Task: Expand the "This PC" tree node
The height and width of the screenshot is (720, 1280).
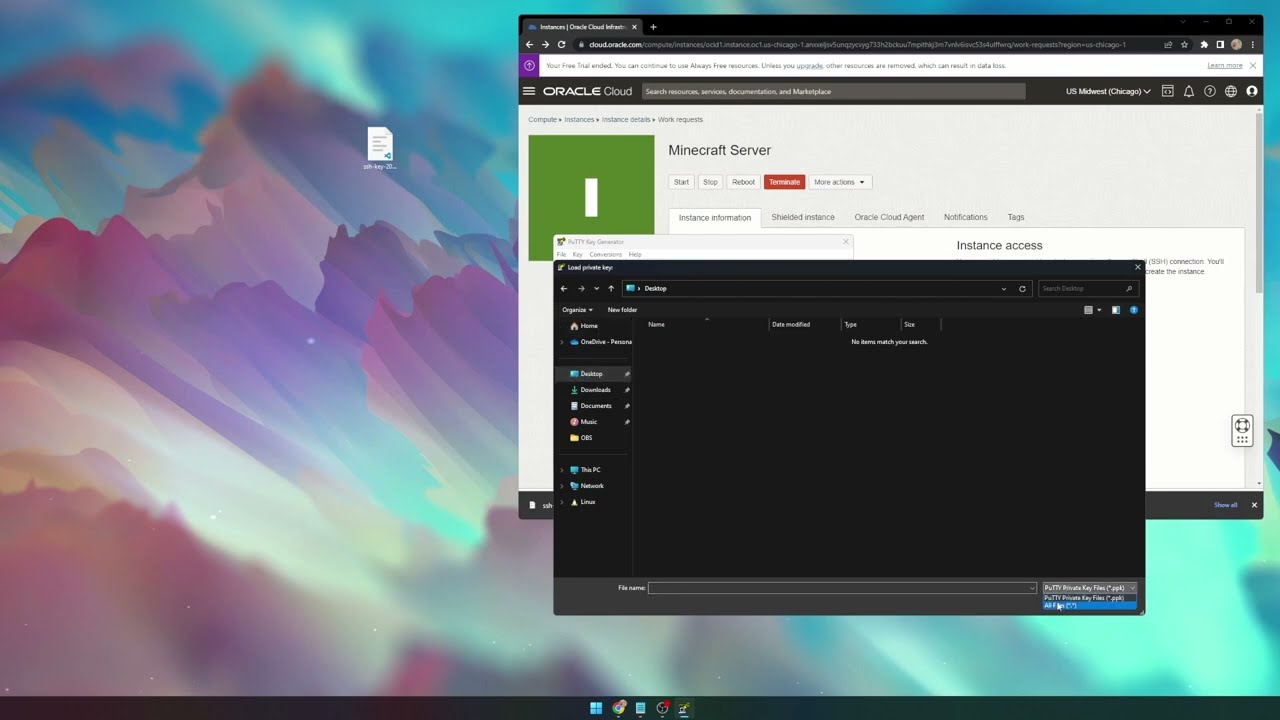Action: click(x=562, y=470)
